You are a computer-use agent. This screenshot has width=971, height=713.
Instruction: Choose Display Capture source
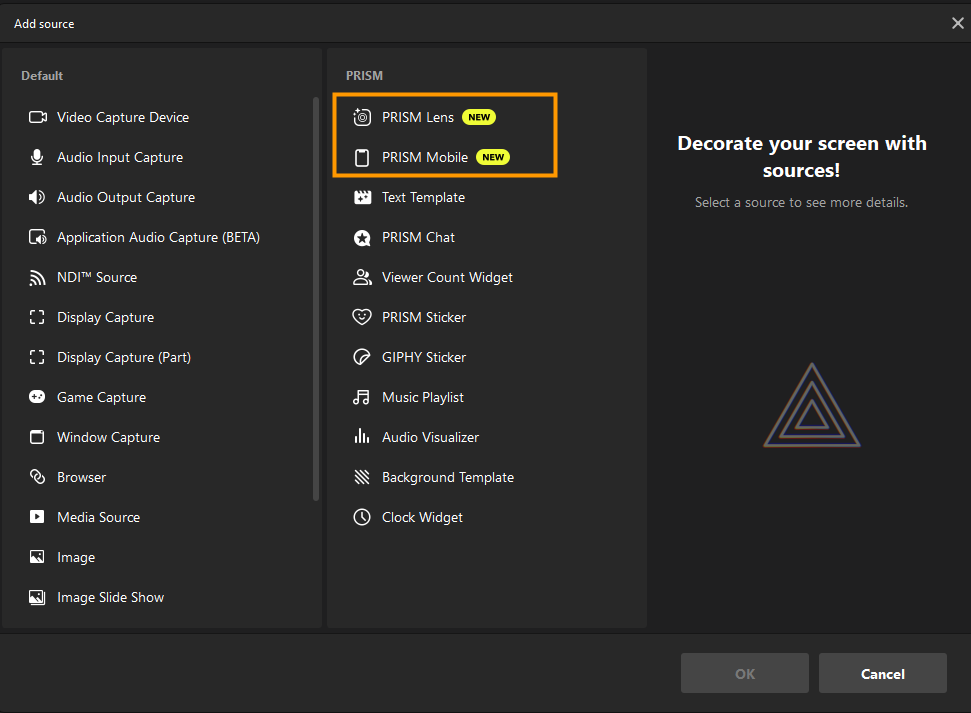click(105, 317)
